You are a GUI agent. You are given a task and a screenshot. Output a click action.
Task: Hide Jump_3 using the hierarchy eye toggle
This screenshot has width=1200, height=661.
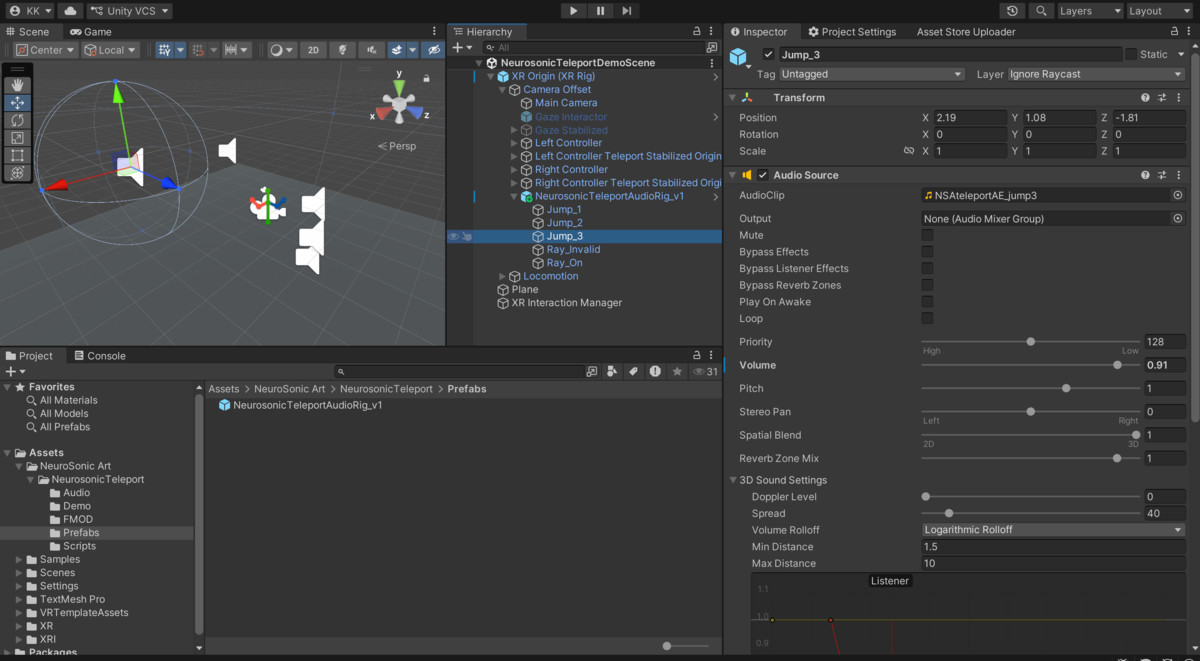click(x=454, y=235)
